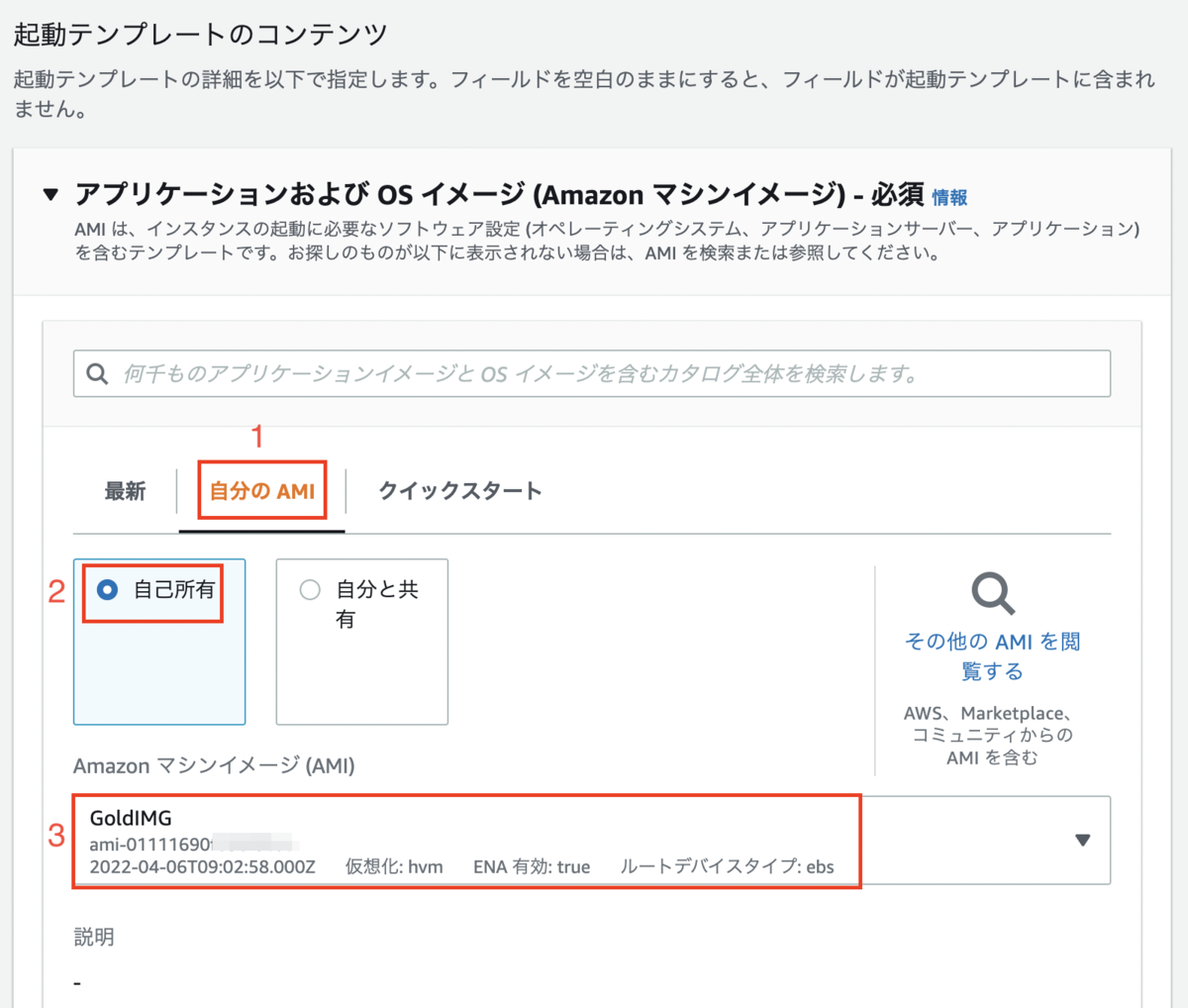Focus the AMI catalog search field

[592, 373]
